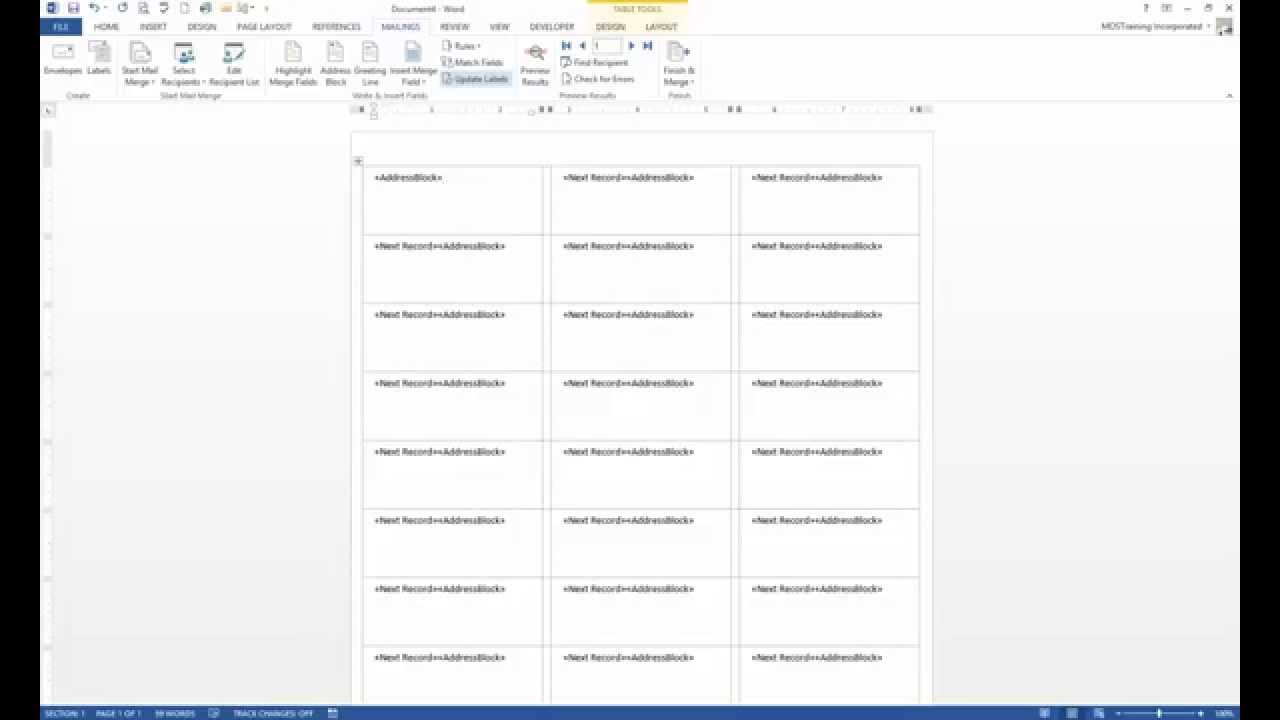Switch to the INSERT tab
Screen dimensions: 1280x720
pyautogui.click(x=153, y=27)
